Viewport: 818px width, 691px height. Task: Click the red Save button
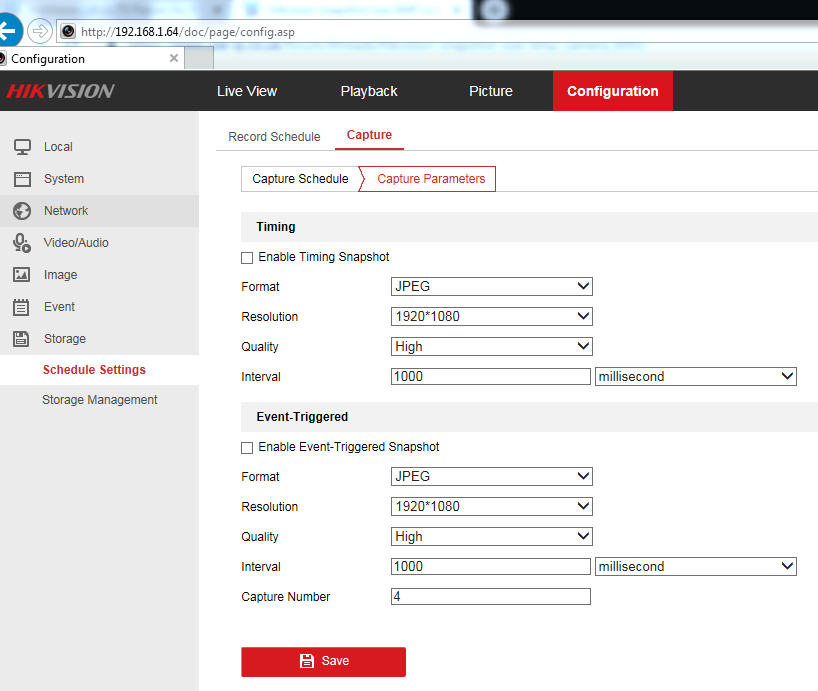[x=323, y=661]
